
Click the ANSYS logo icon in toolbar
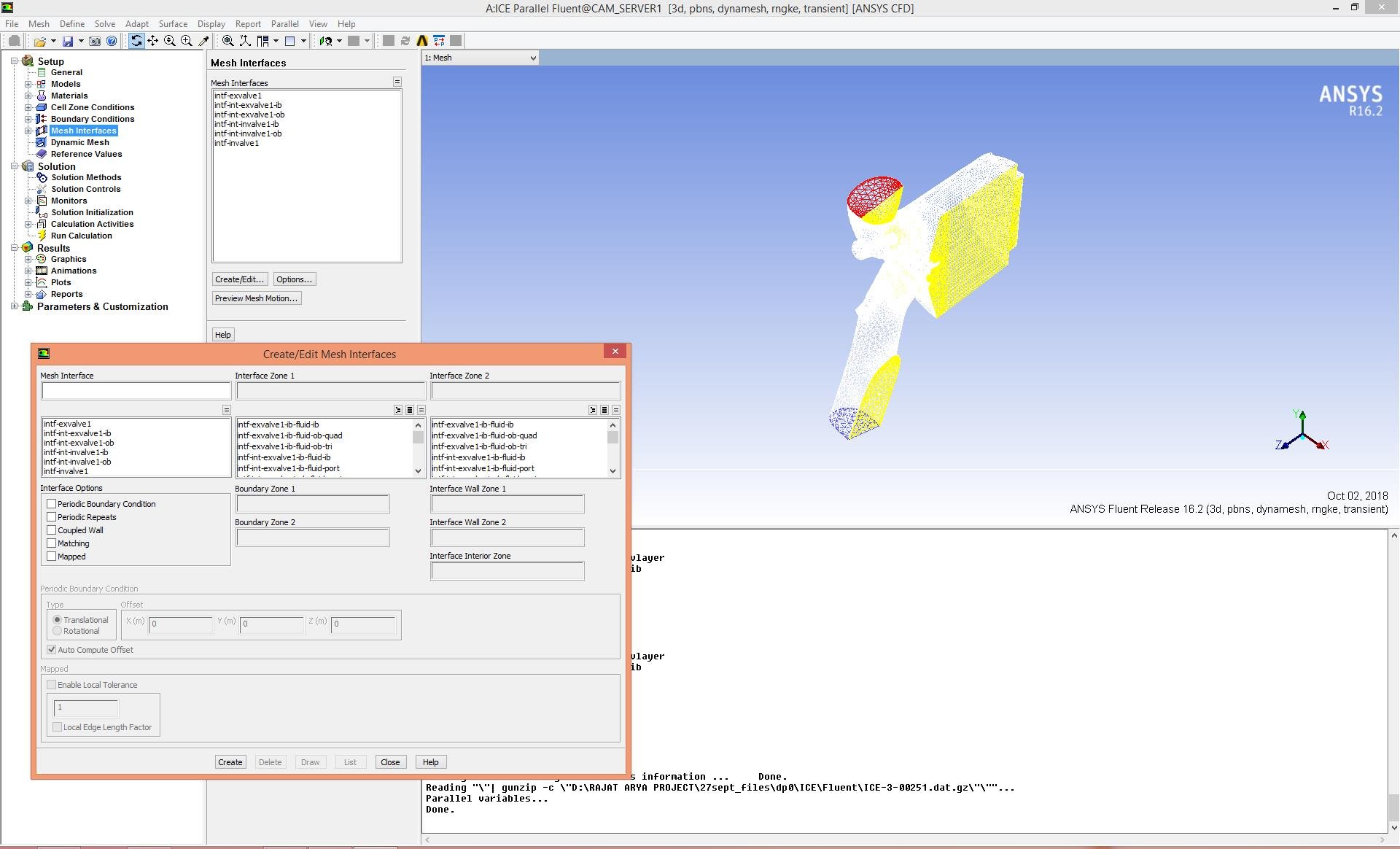pos(422,42)
